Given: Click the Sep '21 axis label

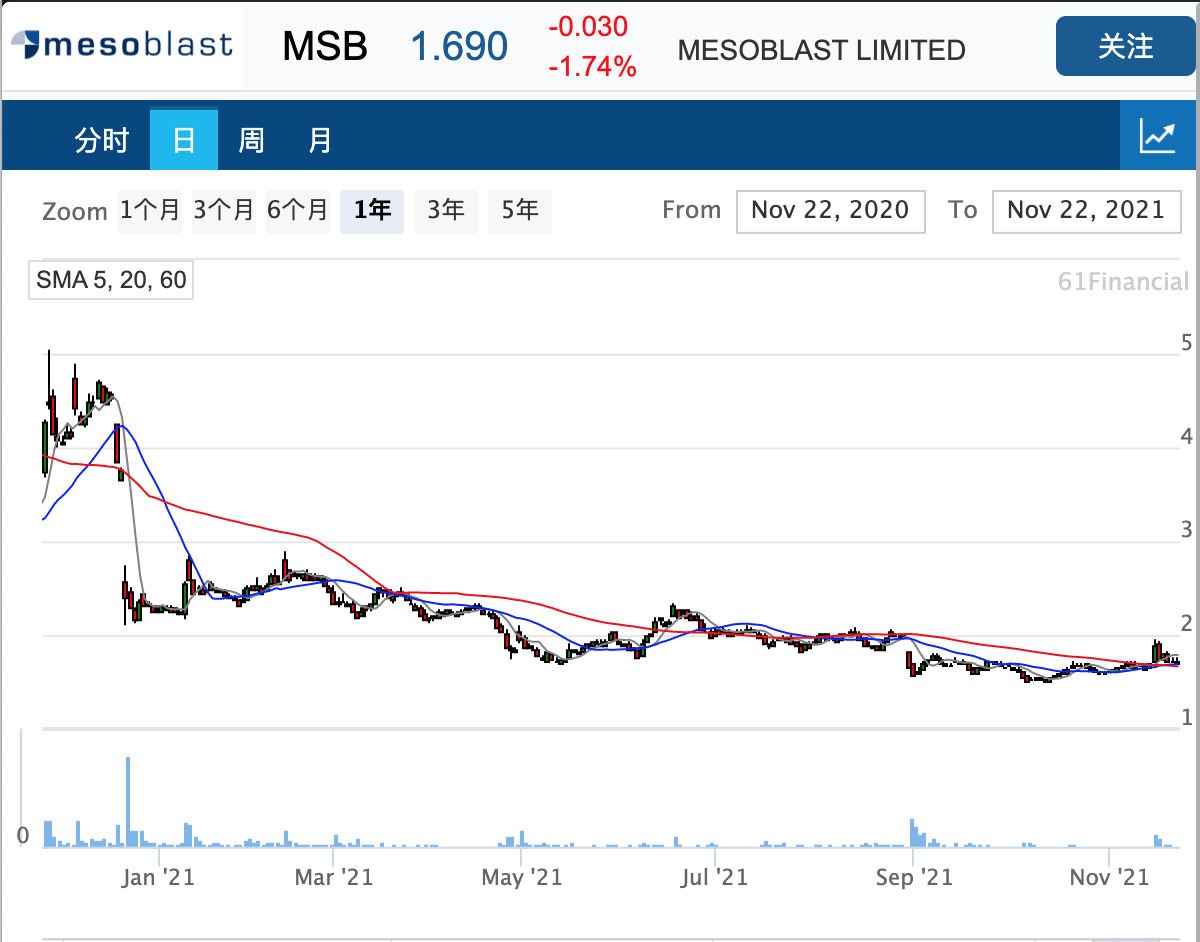Looking at the screenshot, I should [x=914, y=877].
